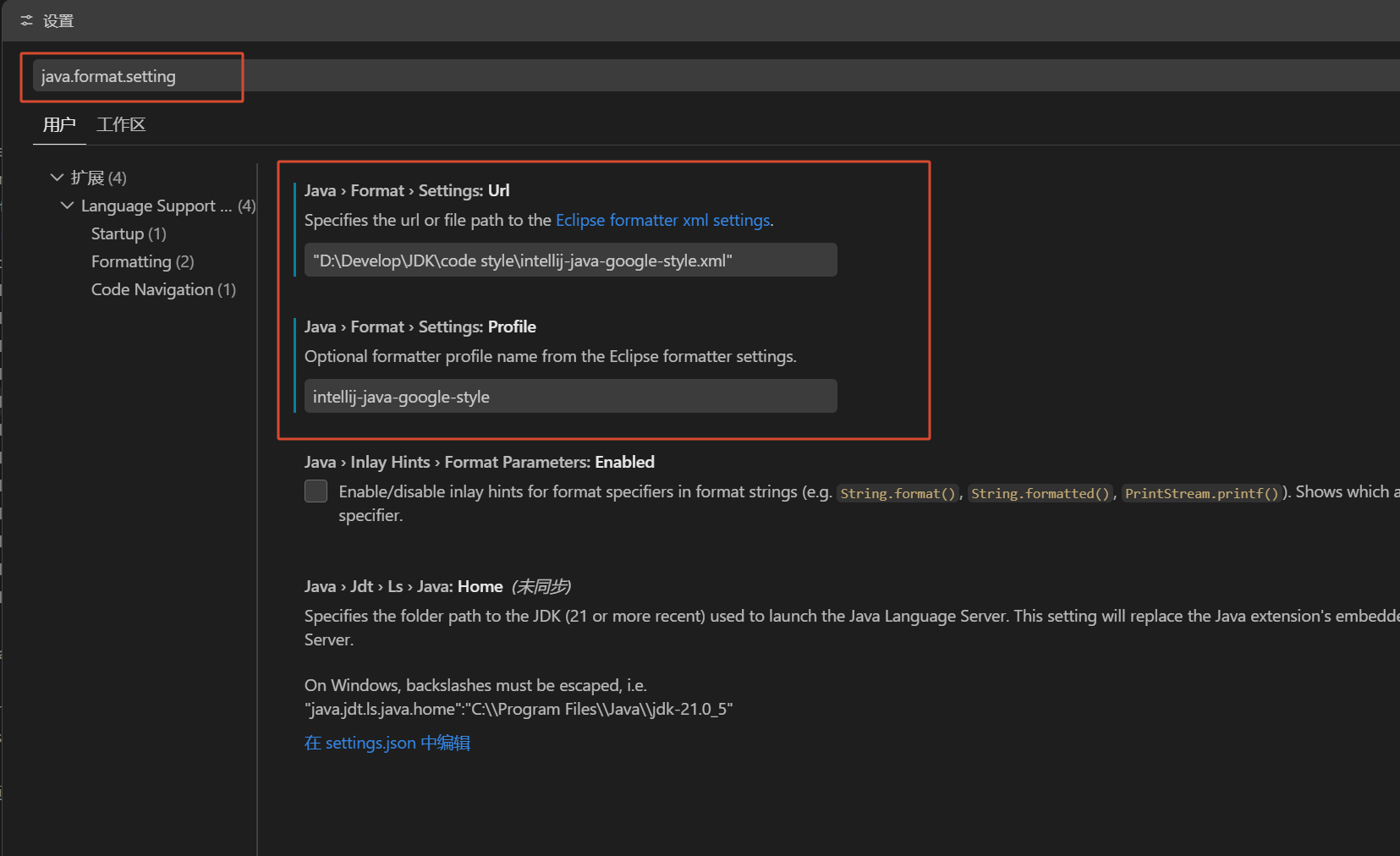Edit the Settings: Profile name field
Screen dimensions: 1400x856
click(571, 397)
